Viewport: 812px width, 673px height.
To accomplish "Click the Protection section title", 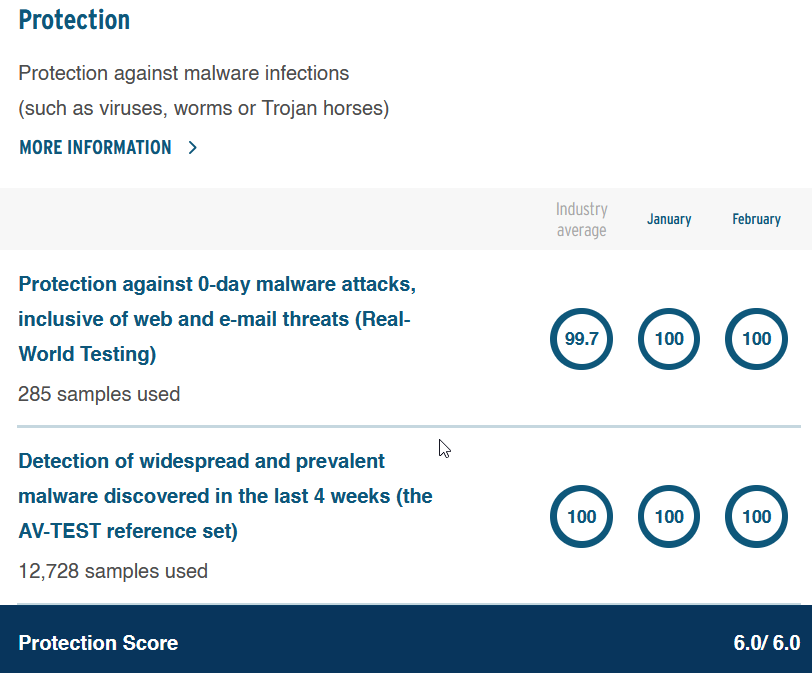I will pos(74,20).
